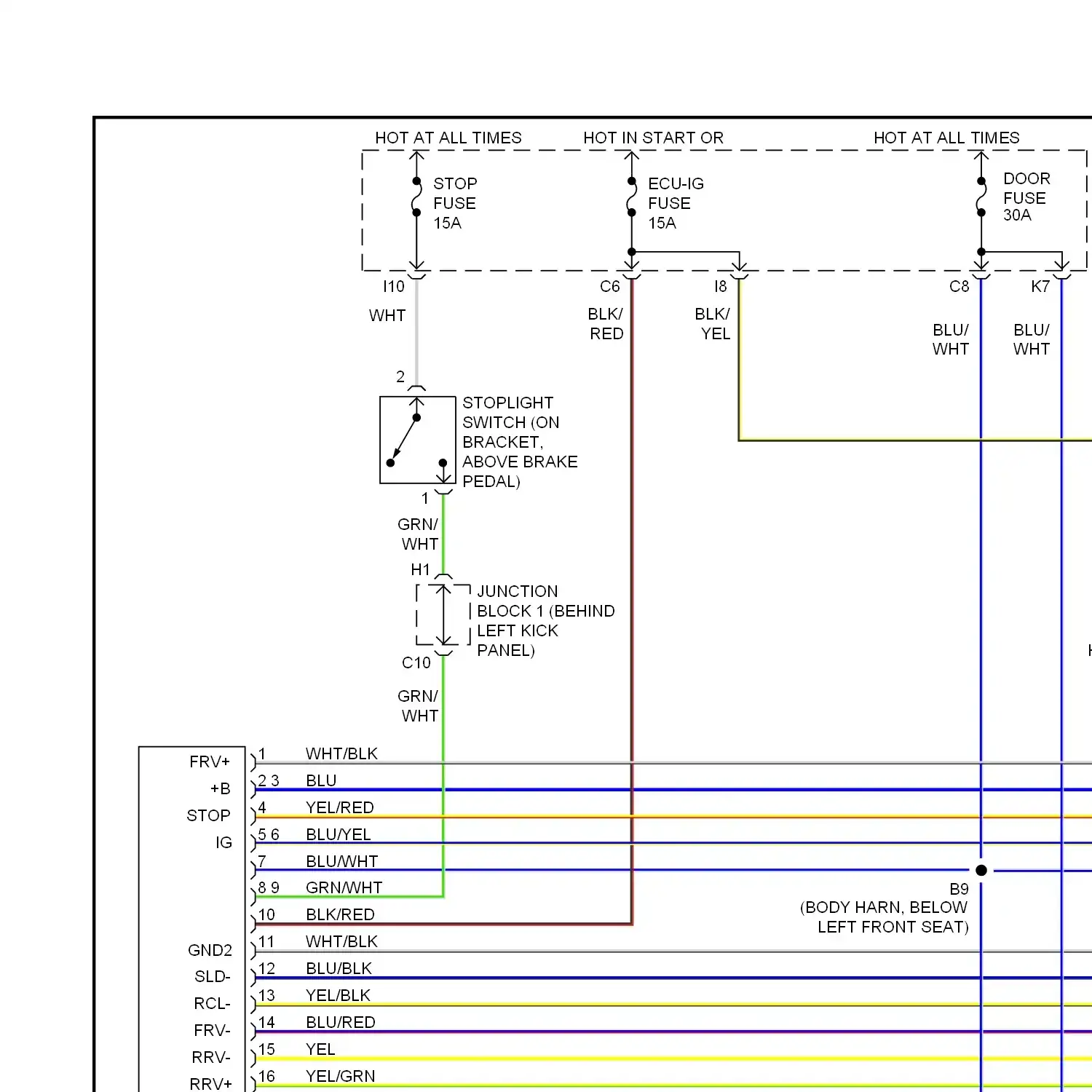Click the DOOR FUSE 30A label
The height and width of the screenshot is (1092, 1092).
[1026, 197]
